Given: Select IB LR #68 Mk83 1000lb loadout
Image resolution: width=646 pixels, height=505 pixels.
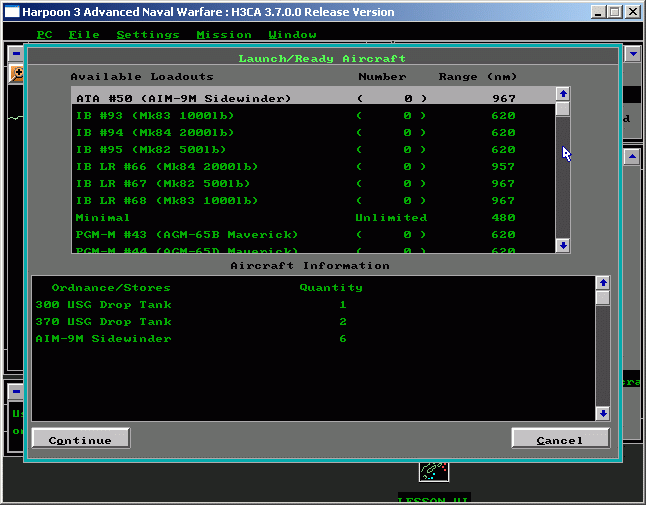Looking at the screenshot, I should click(x=314, y=201).
